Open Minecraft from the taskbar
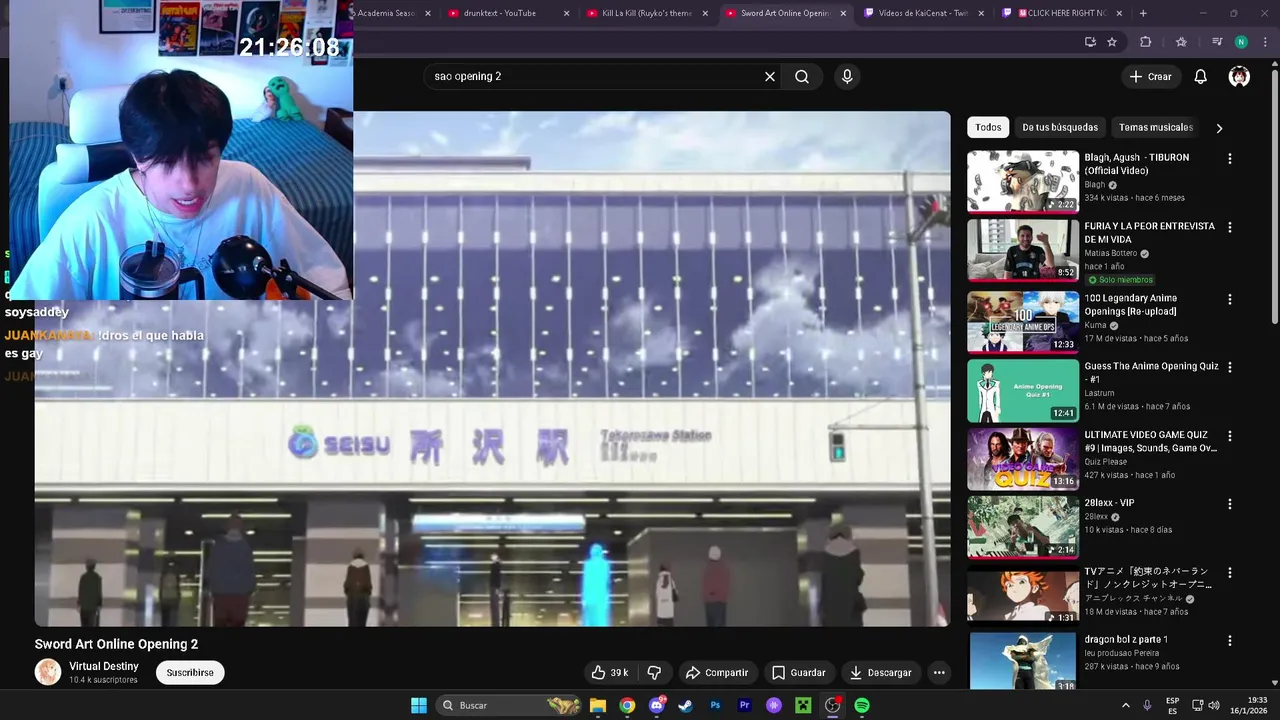This screenshot has height=720, width=1280. 803,705
